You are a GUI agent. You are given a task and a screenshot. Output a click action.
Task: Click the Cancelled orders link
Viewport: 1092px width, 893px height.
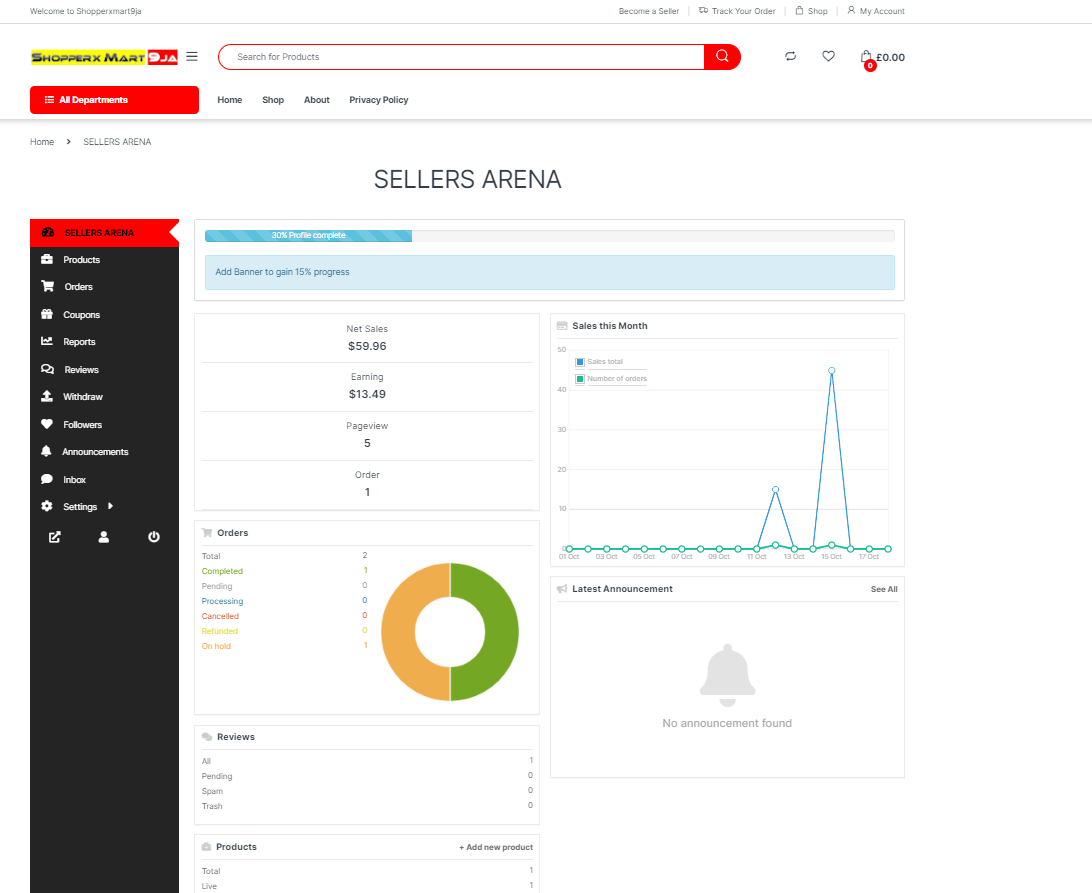220,616
